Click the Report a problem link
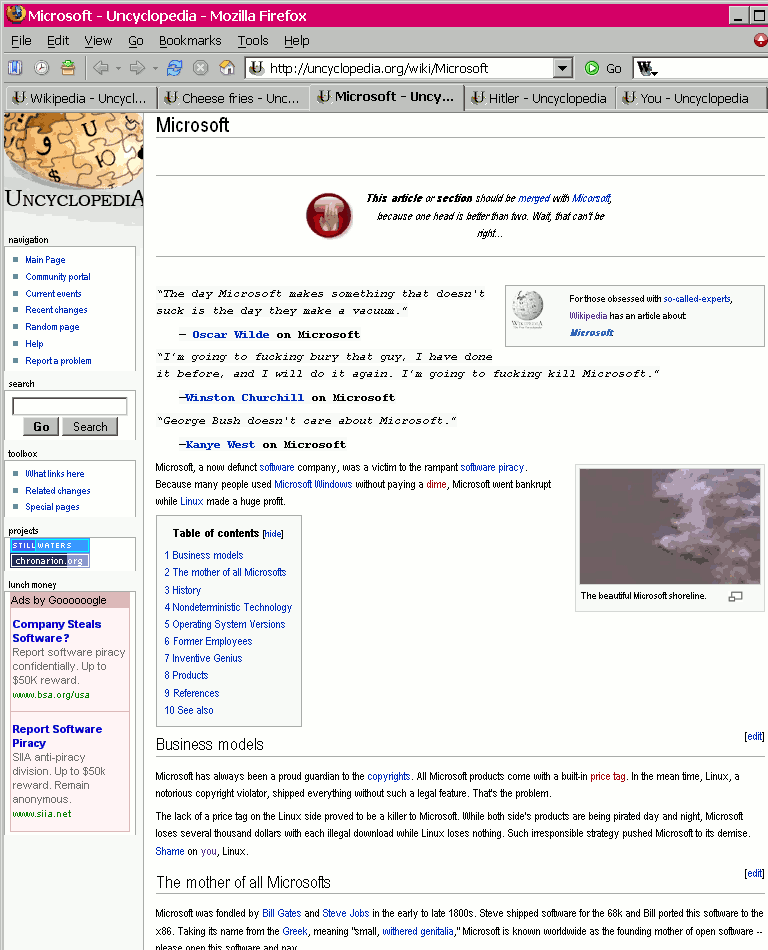Image resolution: width=768 pixels, height=950 pixels. coord(59,361)
